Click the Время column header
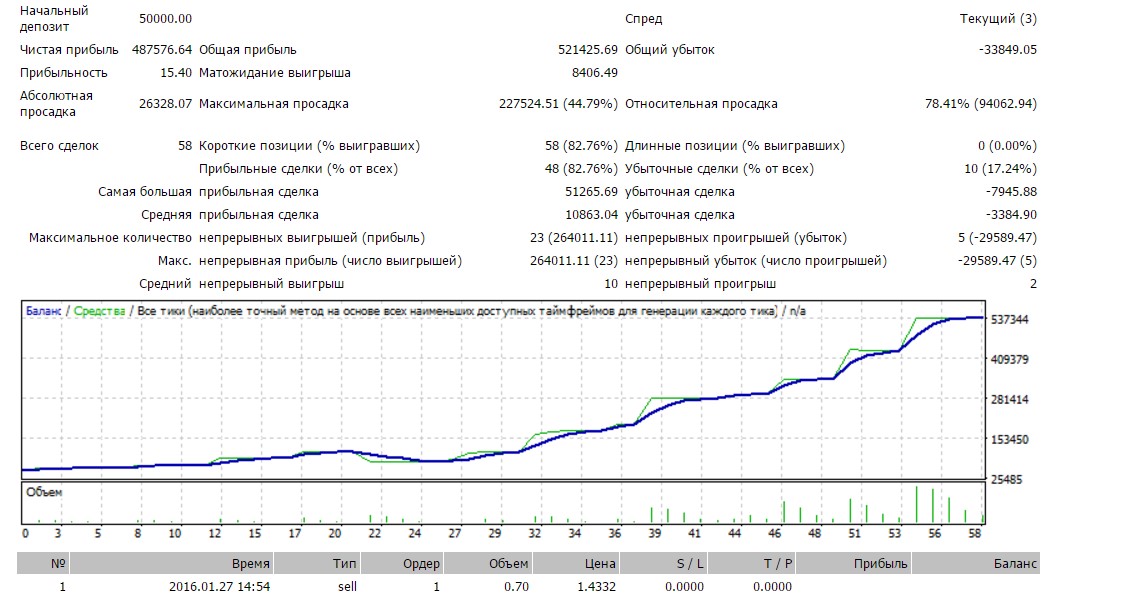The width and height of the screenshot is (1126, 595). (x=250, y=564)
